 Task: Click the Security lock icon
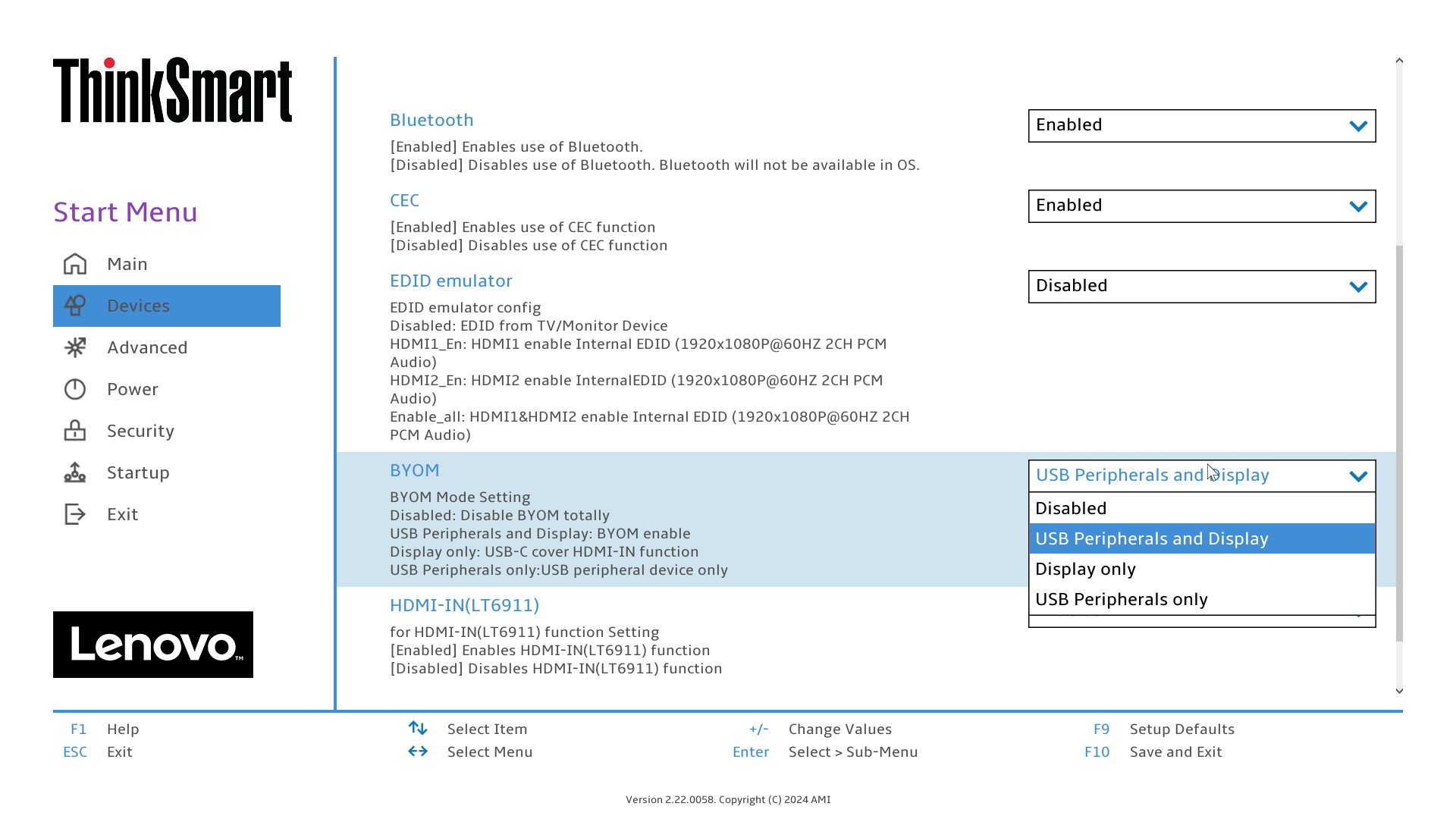click(75, 431)
